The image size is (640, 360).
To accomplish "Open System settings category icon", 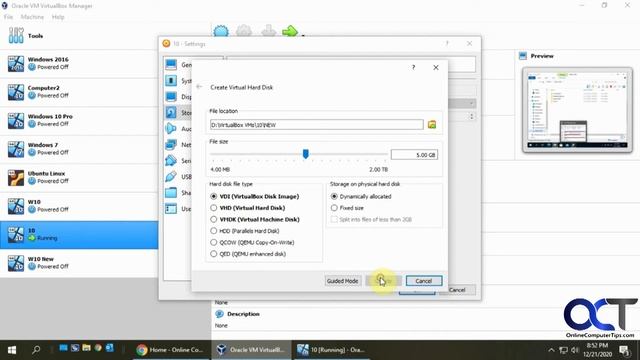I will coord(171,80).
